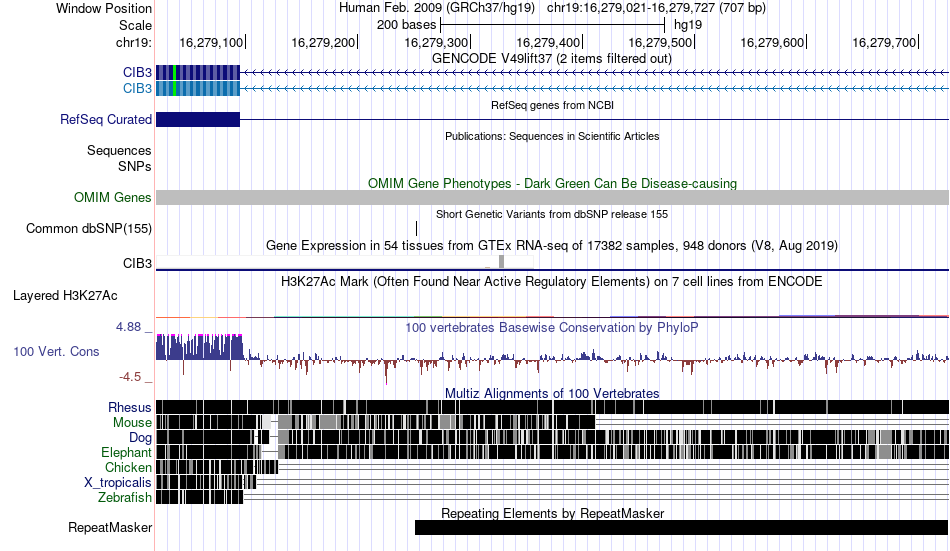Click the 16,279,500 ruler position
The width and height of the screenshot is (950, 551).
660,42
